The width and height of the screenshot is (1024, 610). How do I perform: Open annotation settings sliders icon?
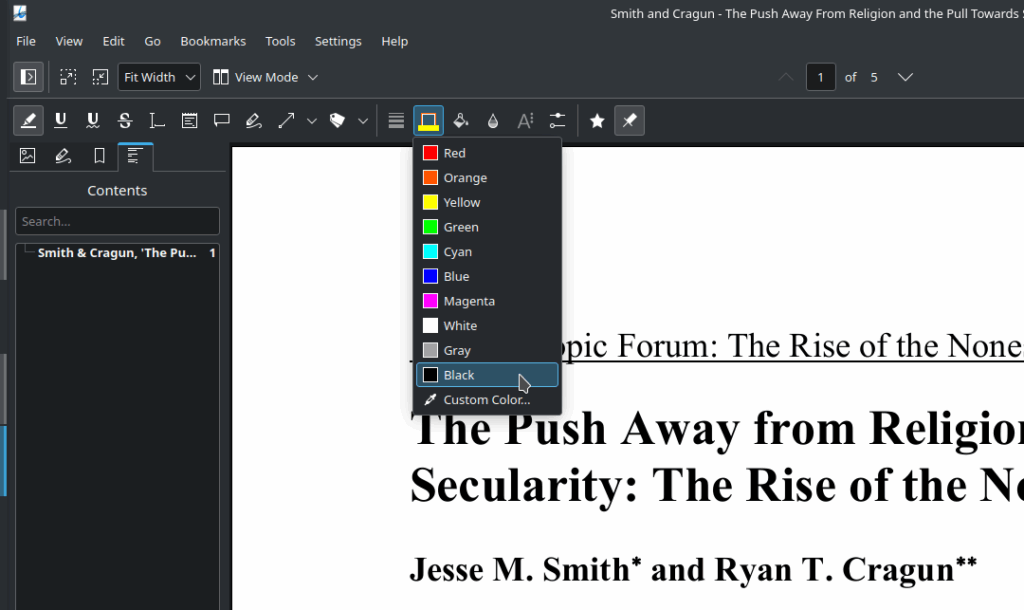coord(557,121)
